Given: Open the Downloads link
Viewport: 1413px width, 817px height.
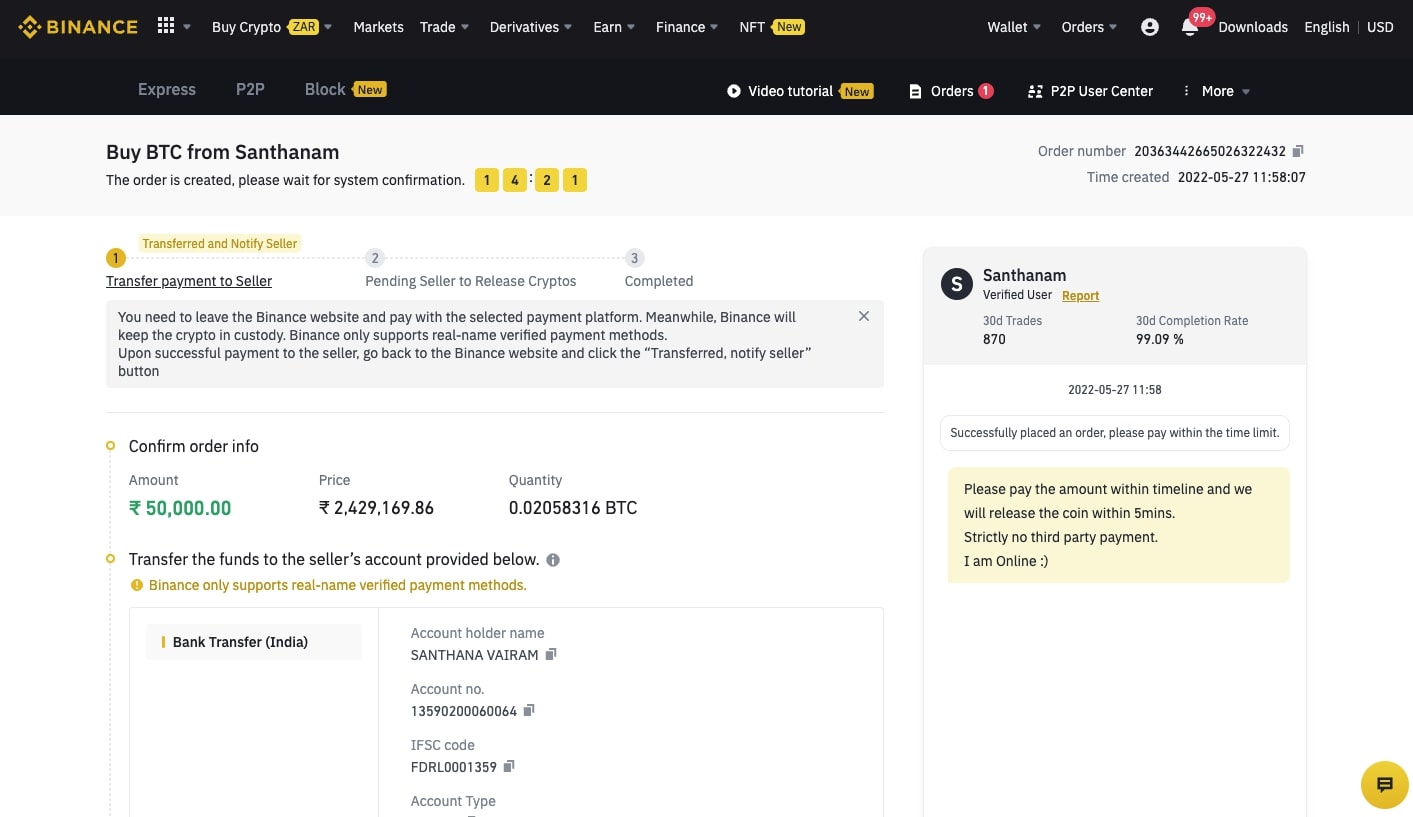Looking at the screenshot, I should (x=1253, y=27).
